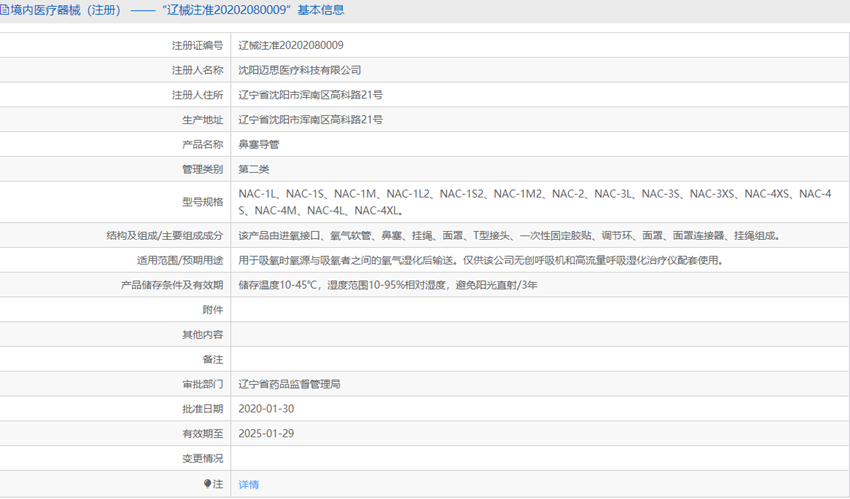Screen dimensions: 850x499
Task: Open the 详情 link in the 注 row
Action: 248,484
